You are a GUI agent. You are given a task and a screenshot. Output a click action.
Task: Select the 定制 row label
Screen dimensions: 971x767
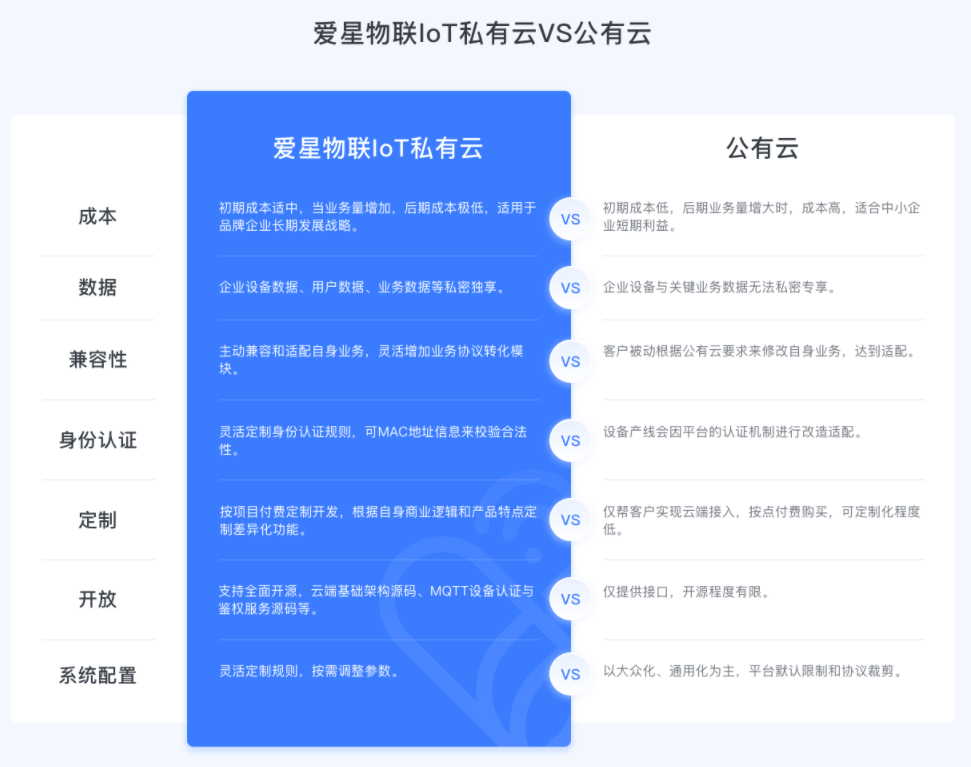pos(98,520)
